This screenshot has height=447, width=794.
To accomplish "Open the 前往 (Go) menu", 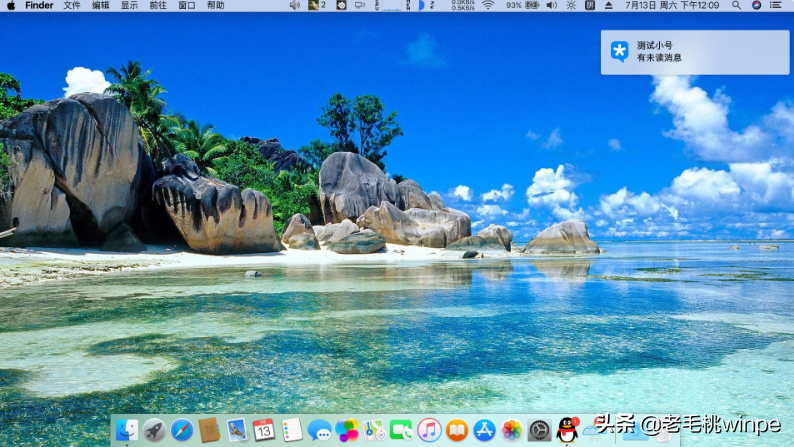I will click(x=158, y=6).
